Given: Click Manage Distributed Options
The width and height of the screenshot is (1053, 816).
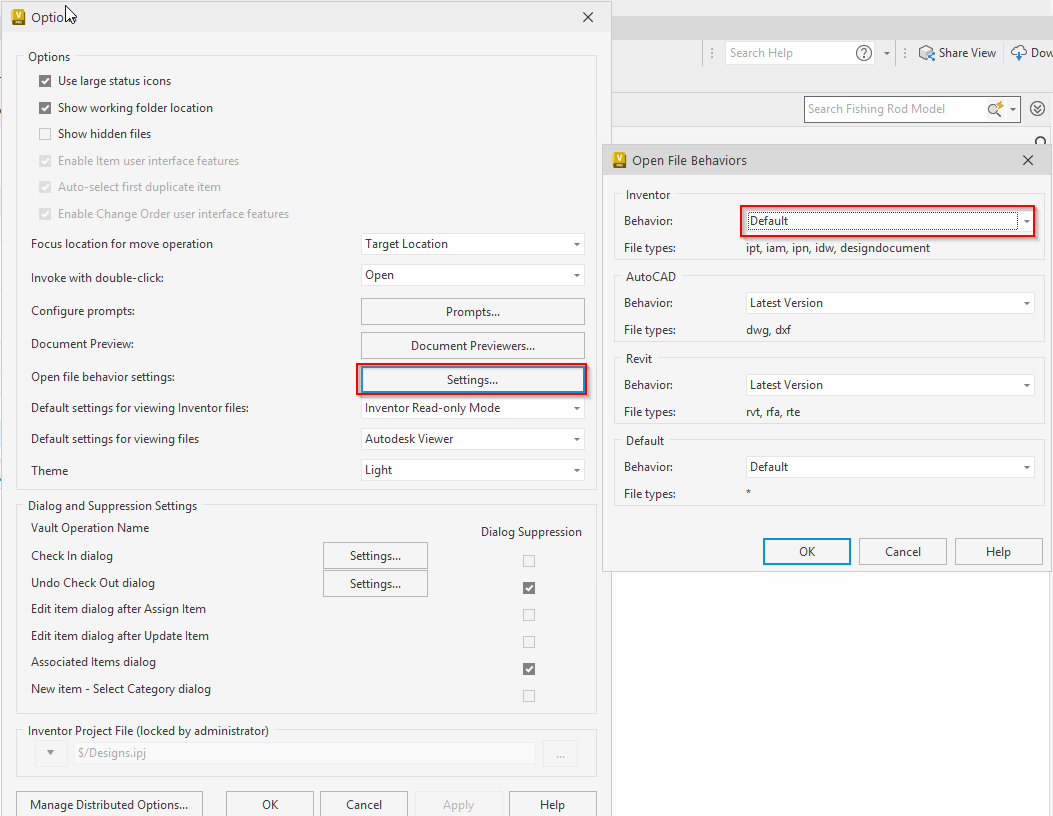Looking at the screenshot, I should (x=108, y=804).
